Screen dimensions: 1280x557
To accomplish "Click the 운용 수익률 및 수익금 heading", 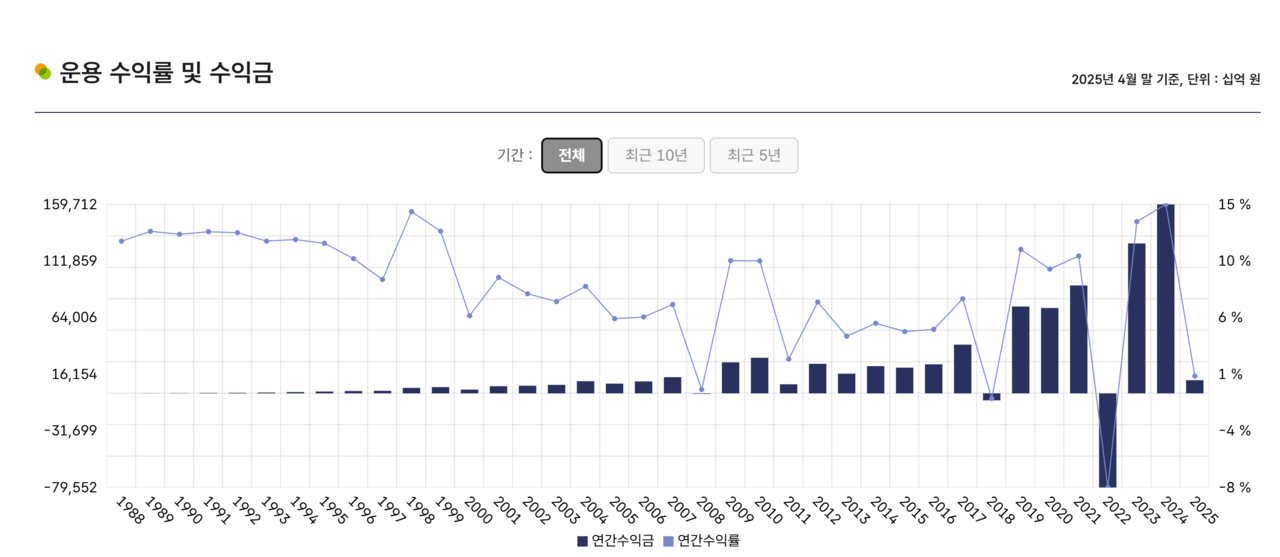I will click(166, 72).
